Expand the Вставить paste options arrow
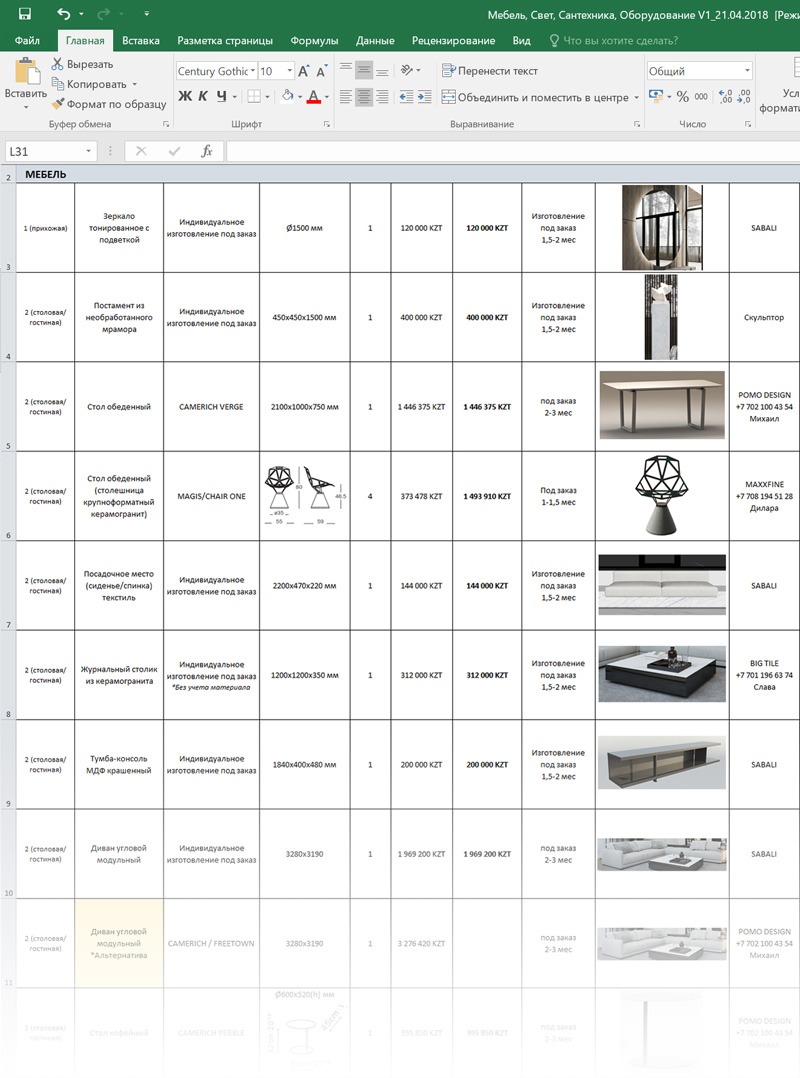Screen dimensions: 800x1078 click(x=26, y=108)
